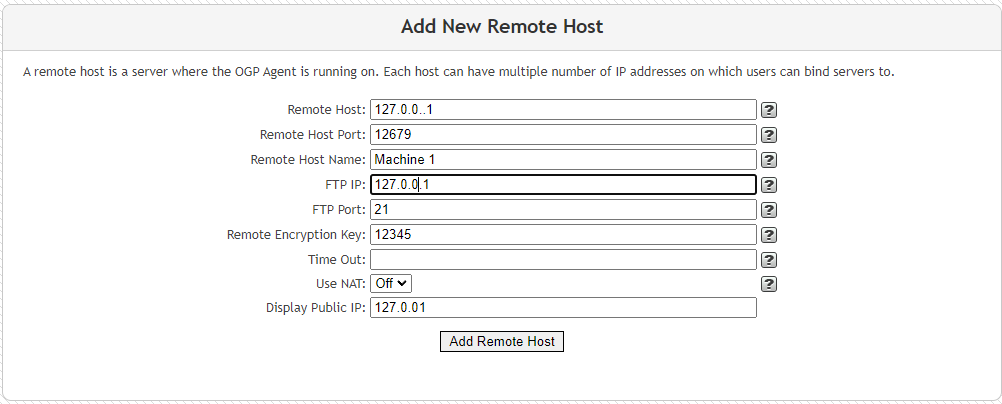Click the Display Public IP text box
This screenshot has height=404, width=1002.
[564, 307]
